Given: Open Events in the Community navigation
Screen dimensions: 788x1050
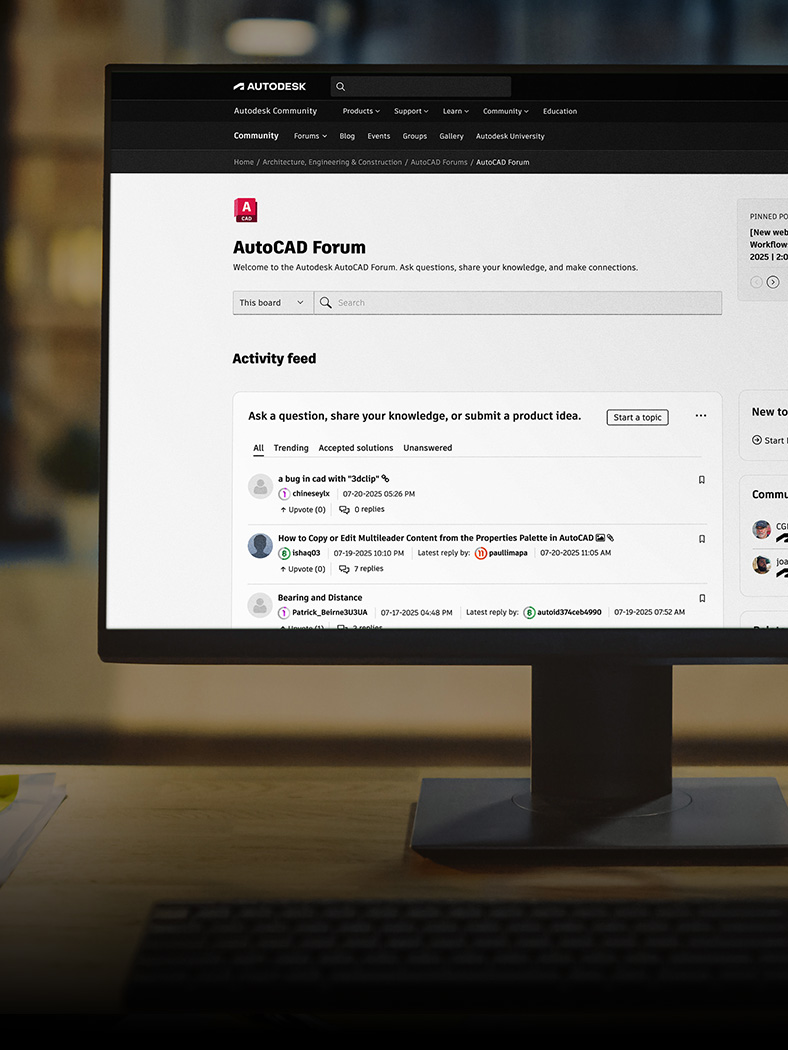Looking at the screenshot, I should [x=378, y=136].
